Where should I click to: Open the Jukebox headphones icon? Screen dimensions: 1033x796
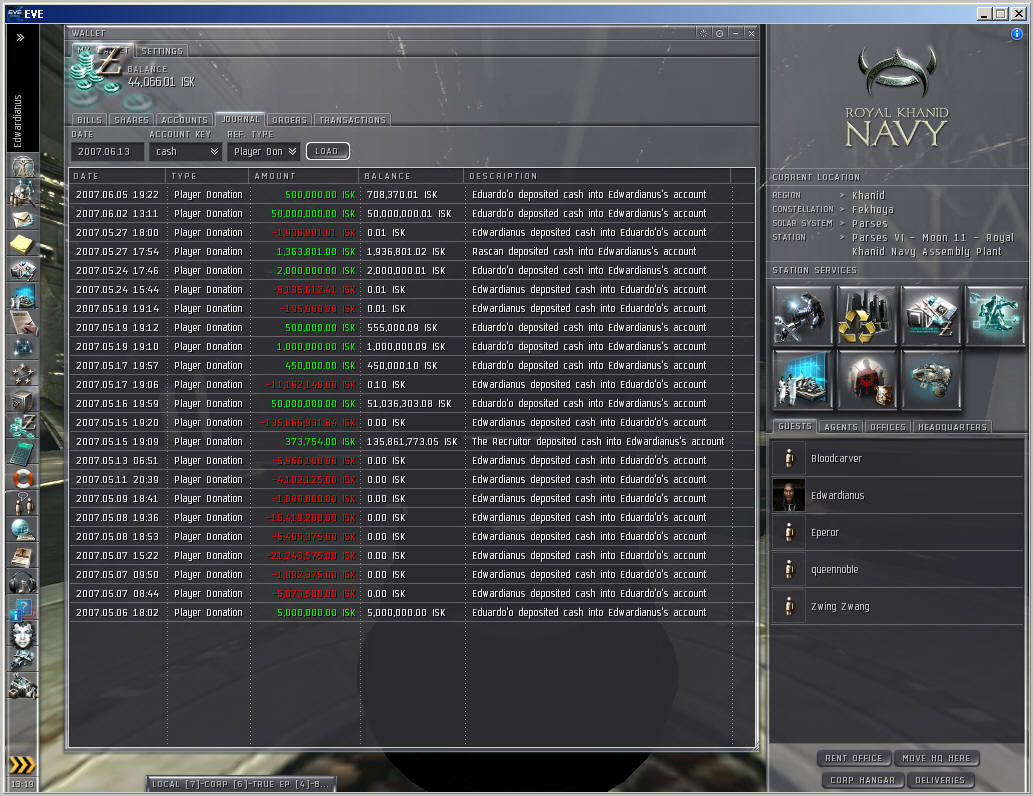click(22, 582)
